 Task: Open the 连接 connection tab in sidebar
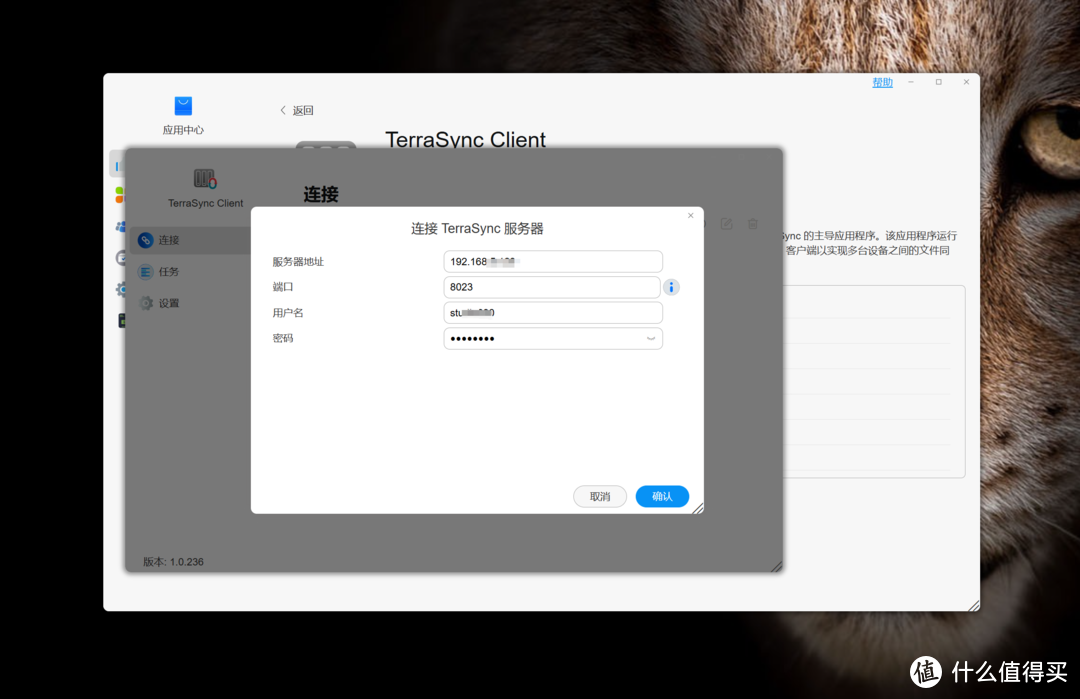[168, 240]
